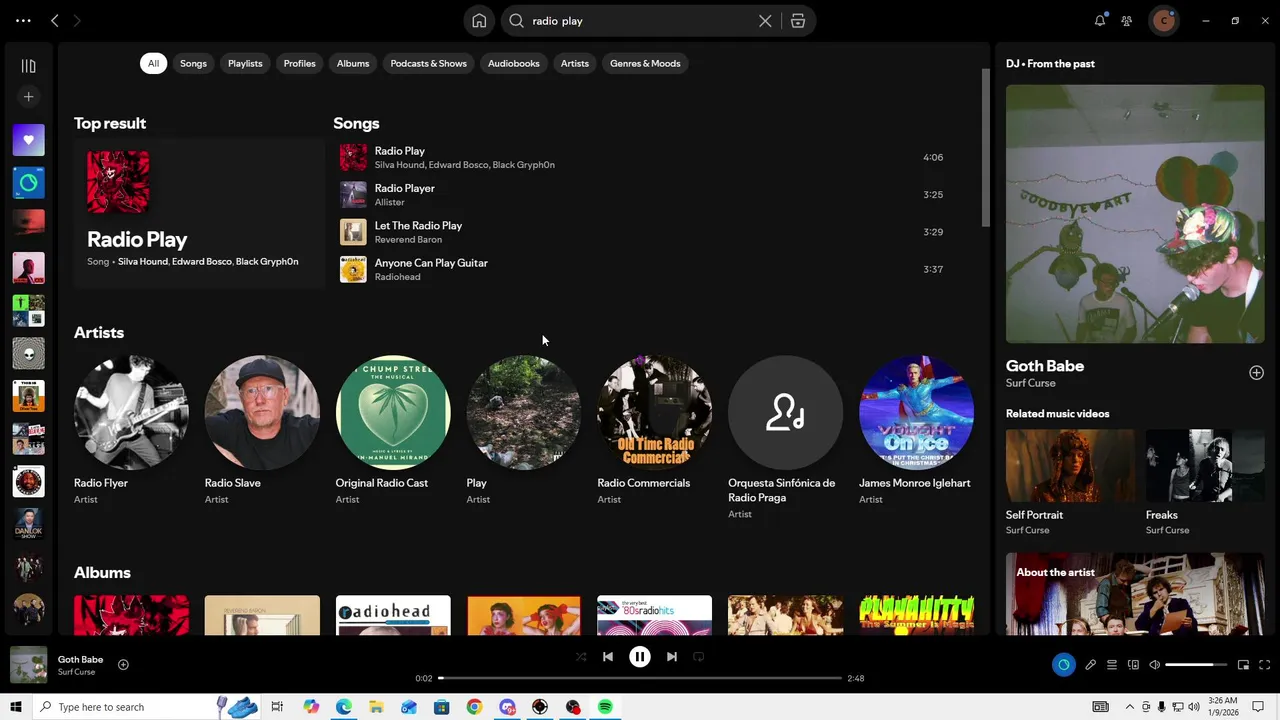Open Task View in the taskbar
The height and width of the screenshot is (720, 1280).
[277, 707]
